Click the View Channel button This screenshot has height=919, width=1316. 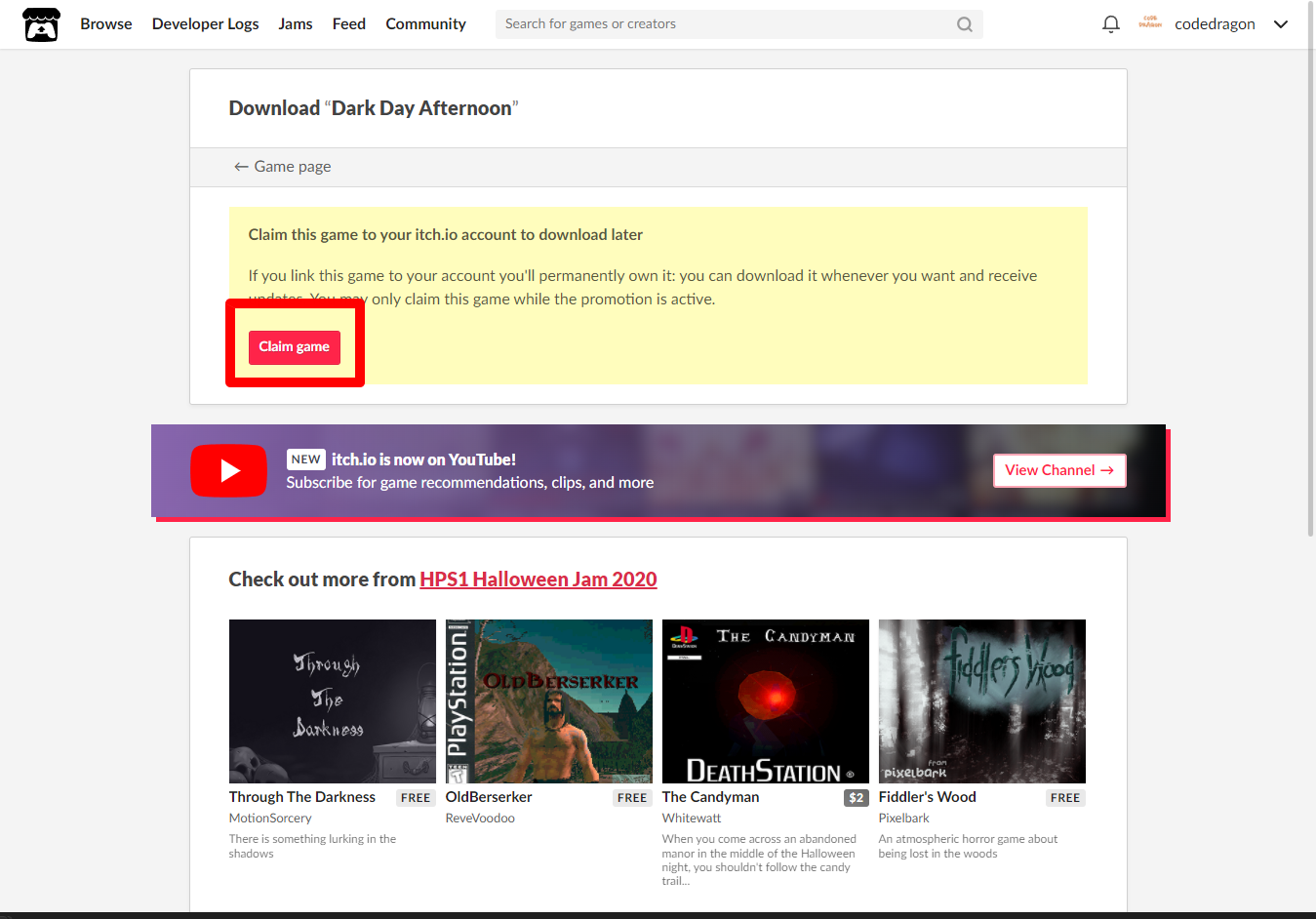[x=1059, y=470]
